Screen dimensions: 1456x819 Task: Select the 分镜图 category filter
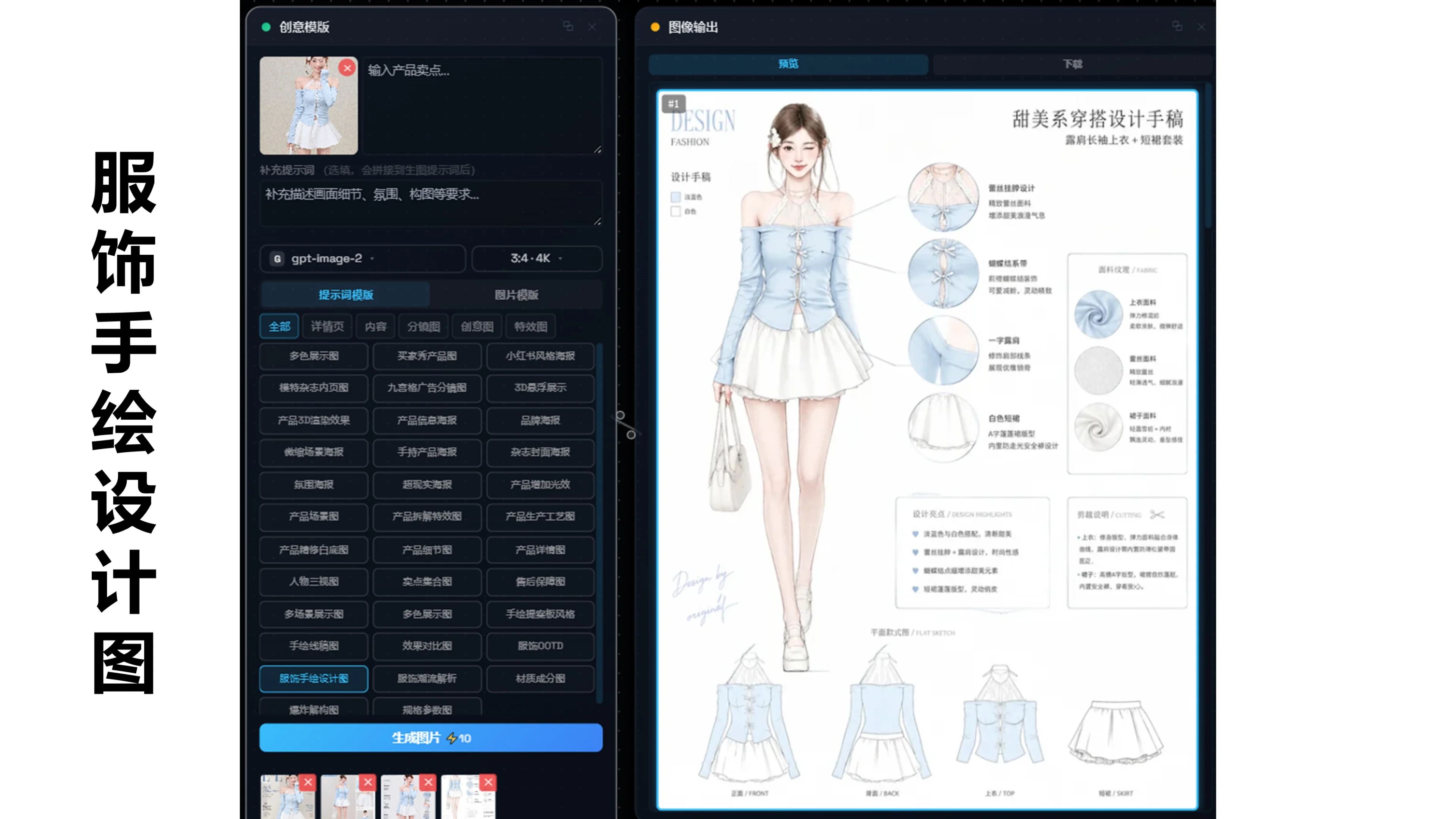[x=424, y=327]
